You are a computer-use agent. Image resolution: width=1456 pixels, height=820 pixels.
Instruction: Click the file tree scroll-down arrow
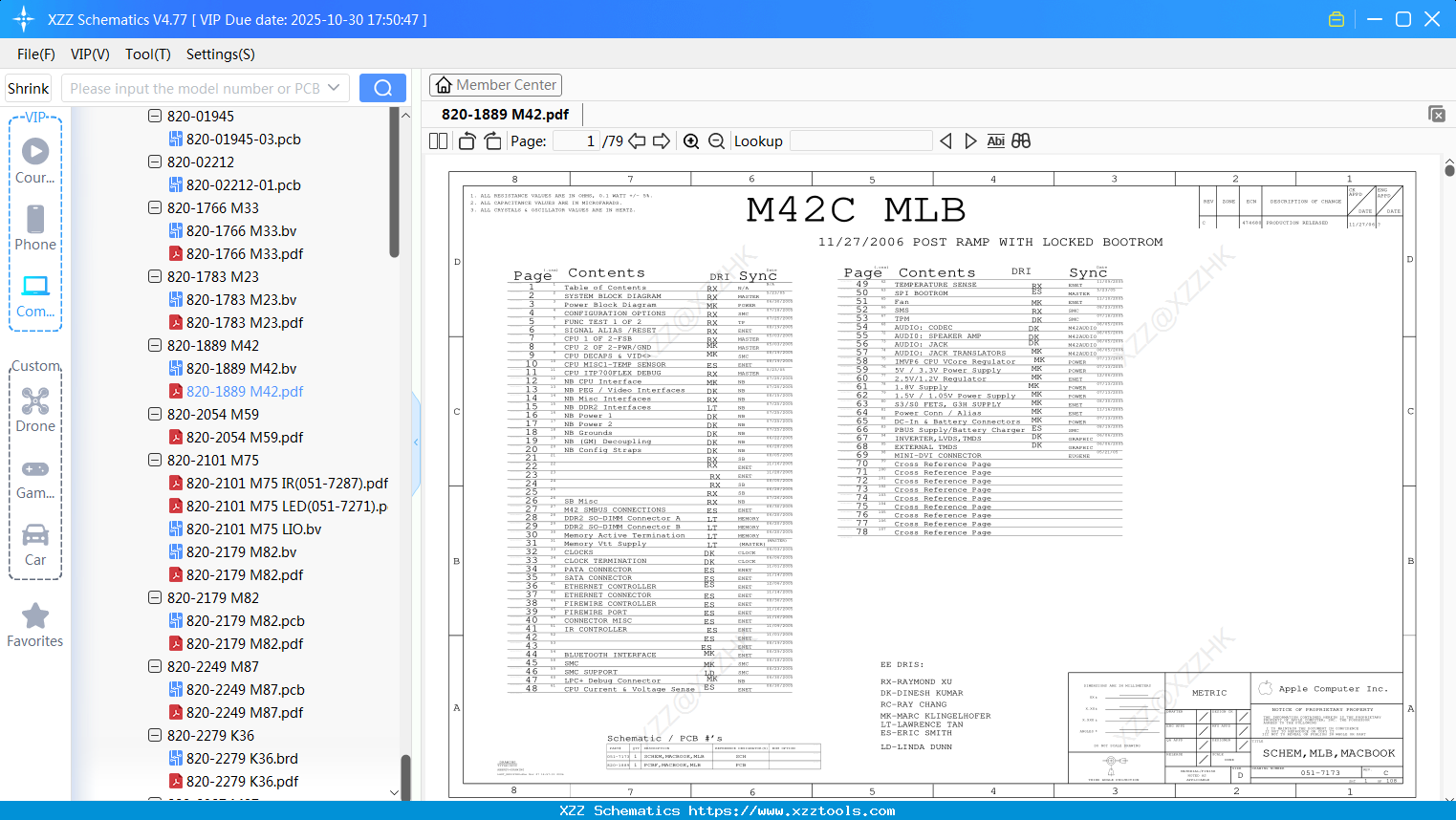coord(395,792)
